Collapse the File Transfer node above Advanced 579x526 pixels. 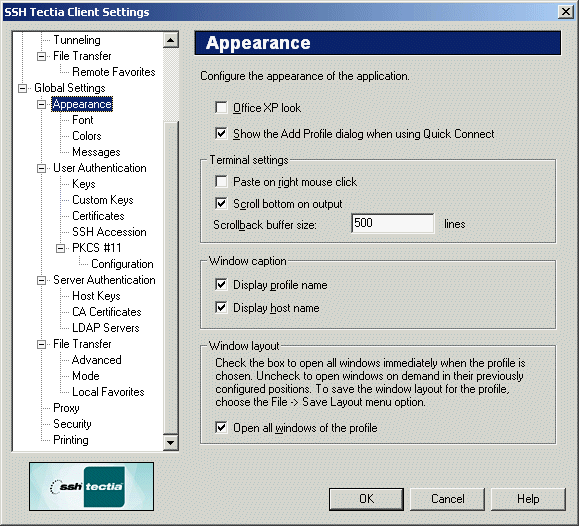(x=42, y=344)
